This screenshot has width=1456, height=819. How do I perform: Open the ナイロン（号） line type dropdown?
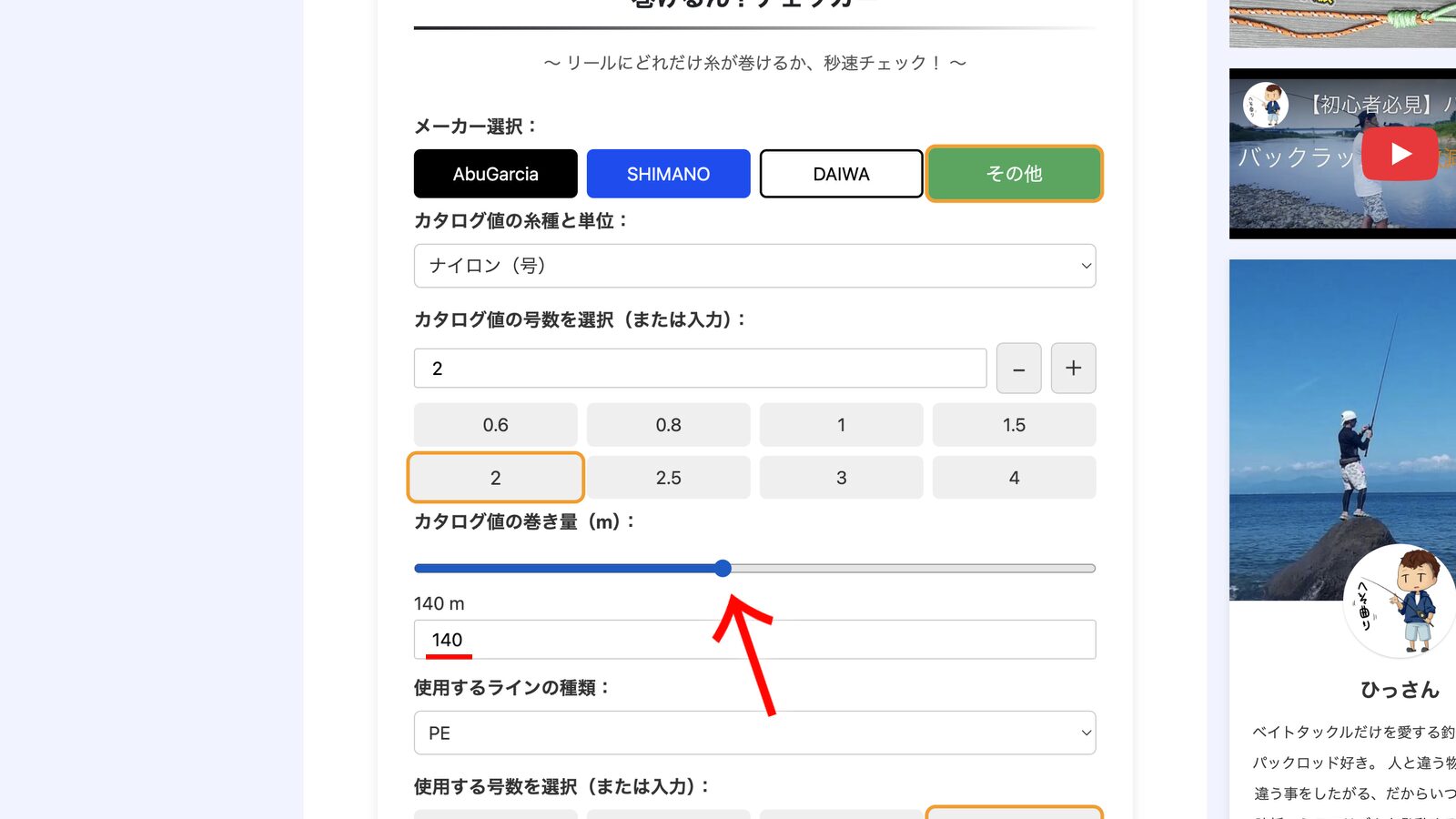[754, 266]
